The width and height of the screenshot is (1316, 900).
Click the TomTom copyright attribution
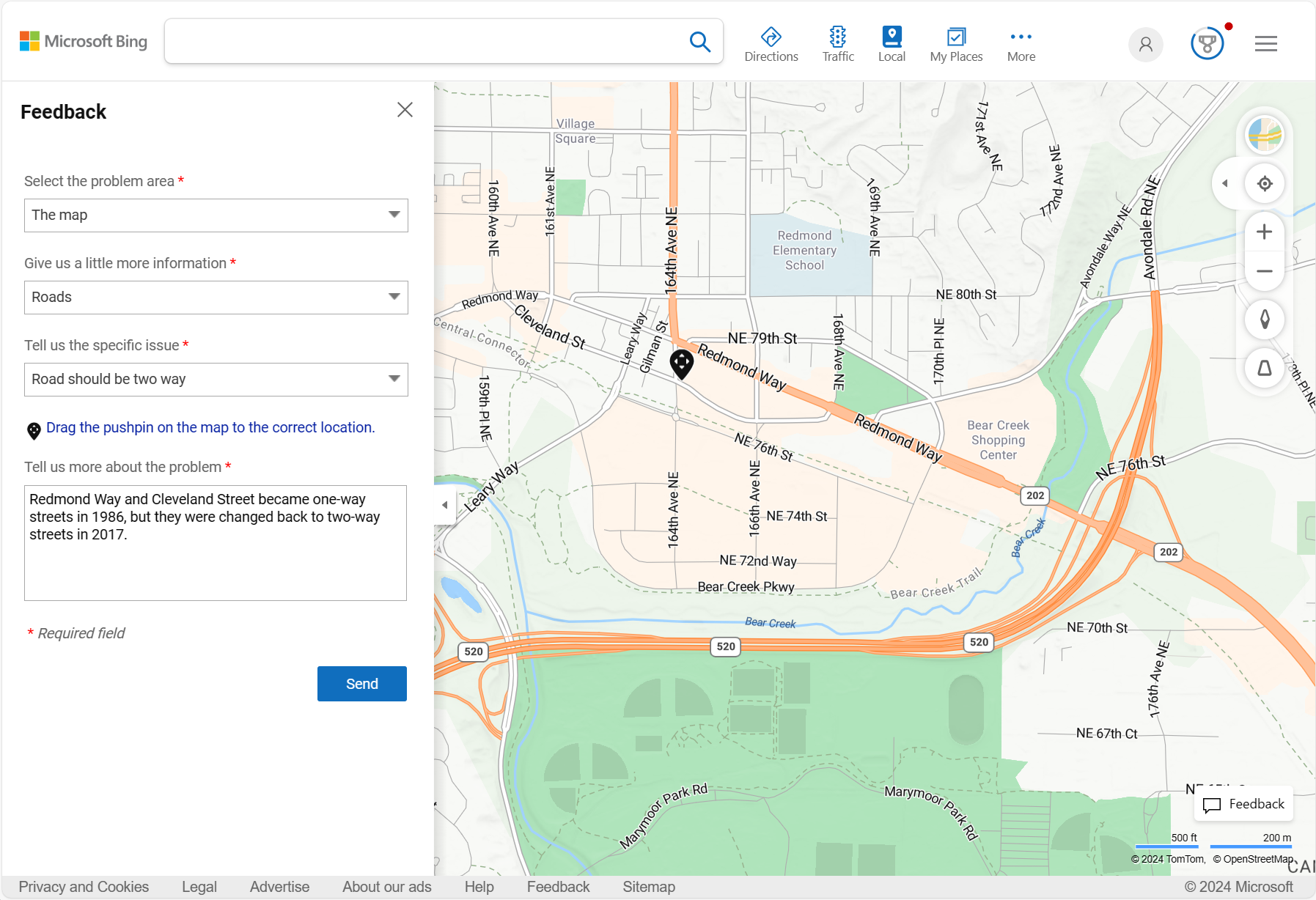point(1168,859)
